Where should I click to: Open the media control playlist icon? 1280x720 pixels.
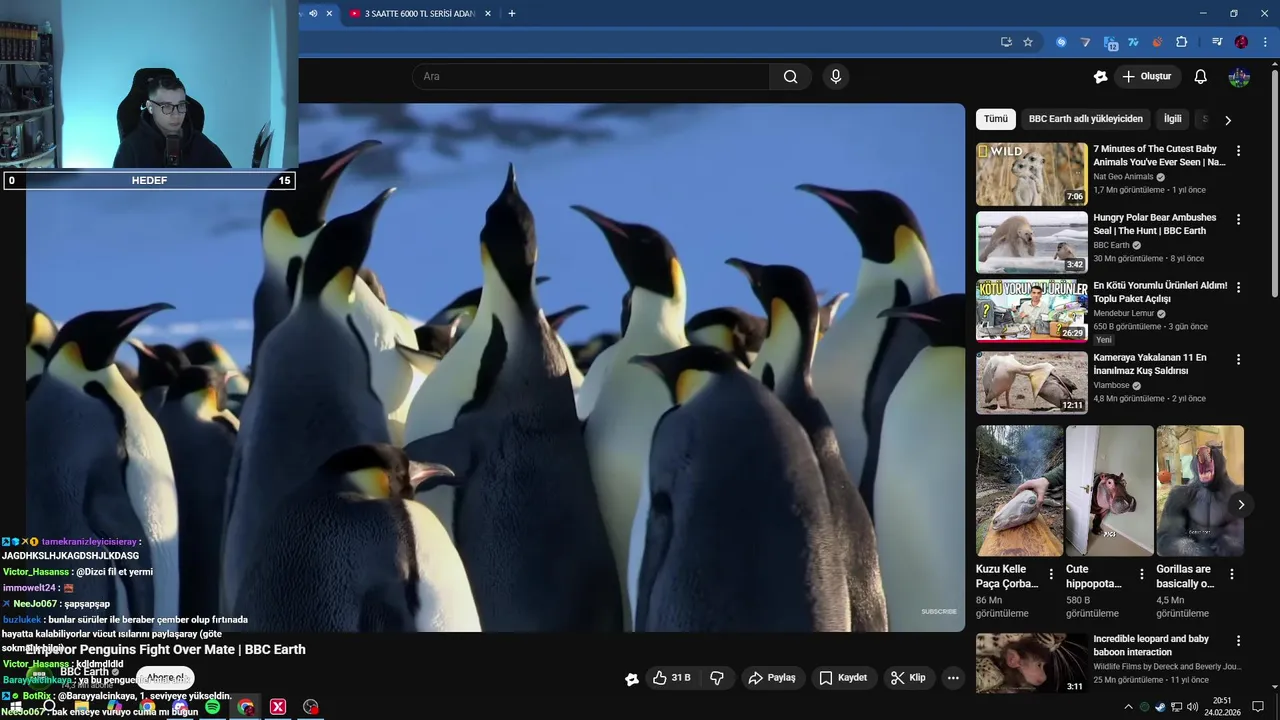(1217, 42)
